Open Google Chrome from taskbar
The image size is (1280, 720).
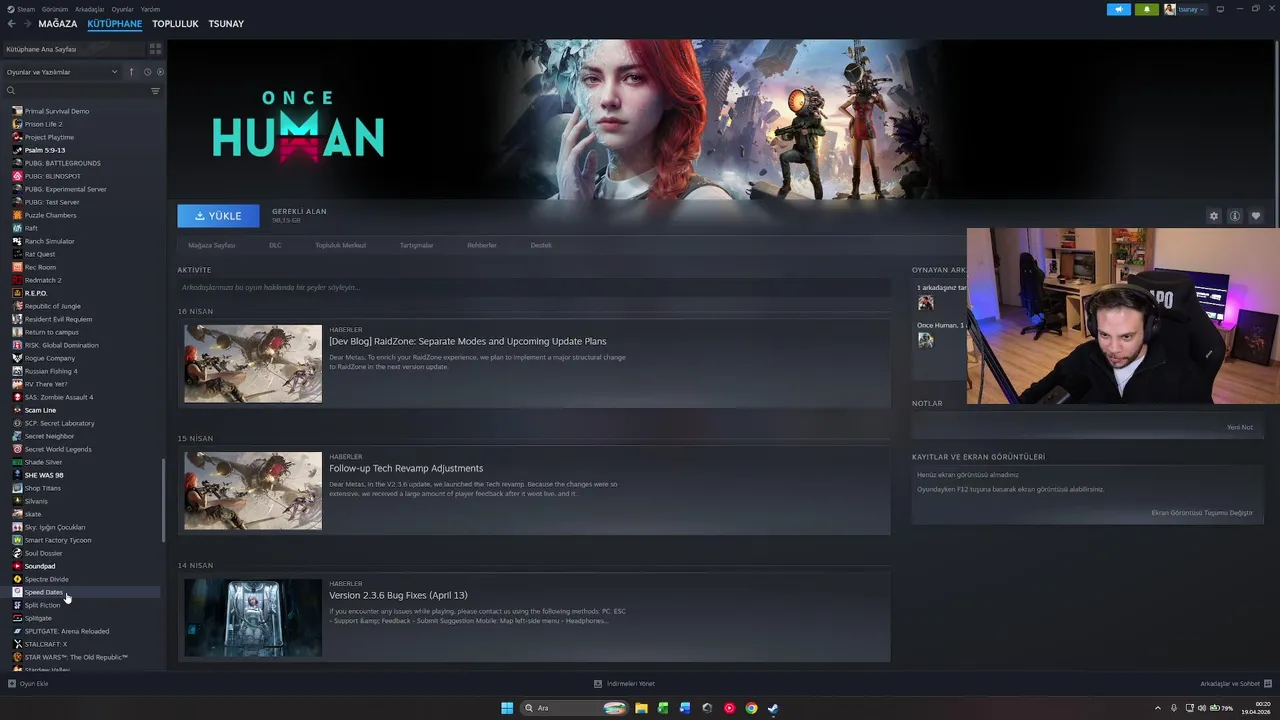751,708
